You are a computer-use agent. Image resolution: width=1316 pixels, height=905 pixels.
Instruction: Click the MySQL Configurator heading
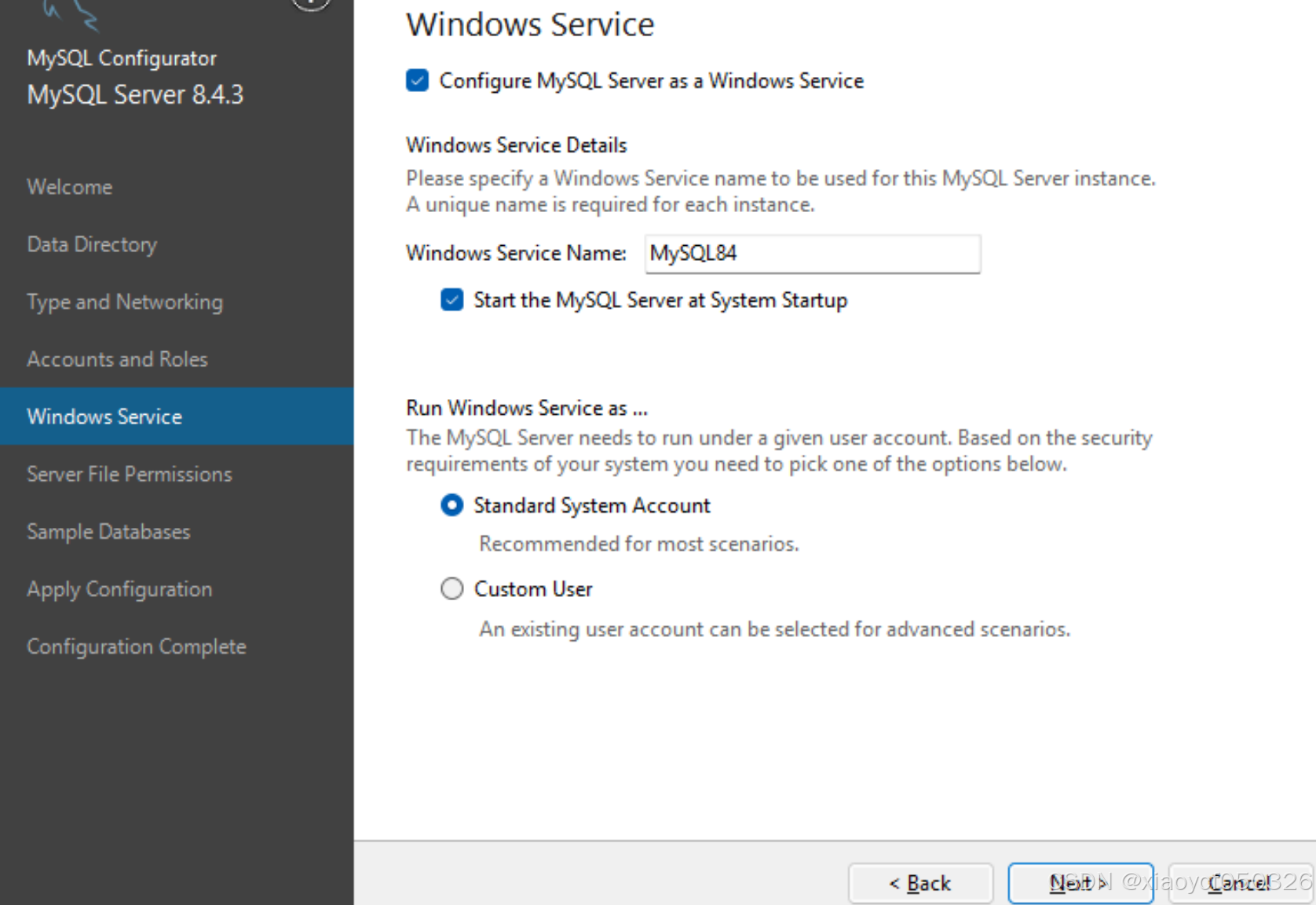coord(122,58)
